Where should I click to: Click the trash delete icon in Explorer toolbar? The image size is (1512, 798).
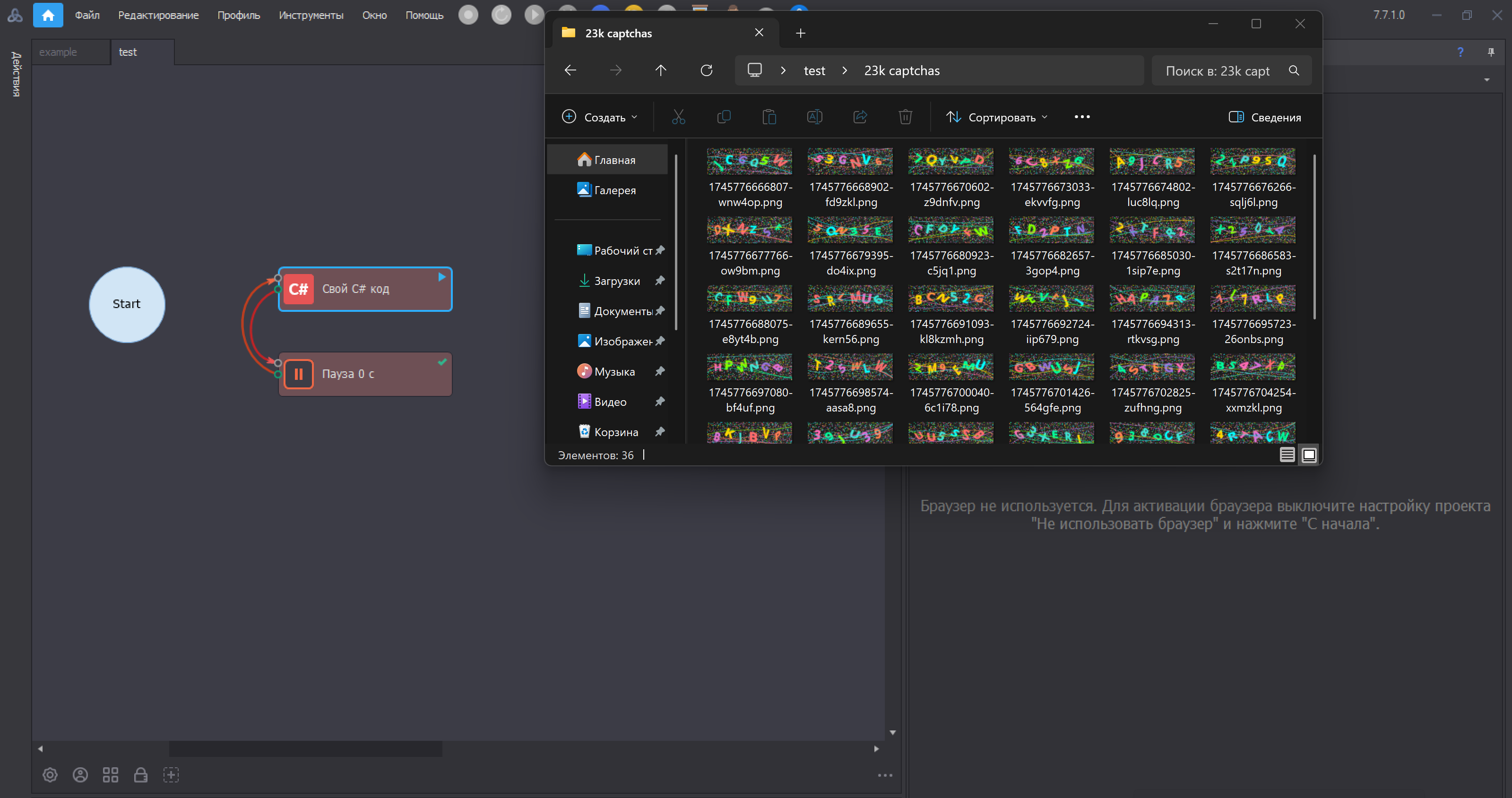(905, 117)
